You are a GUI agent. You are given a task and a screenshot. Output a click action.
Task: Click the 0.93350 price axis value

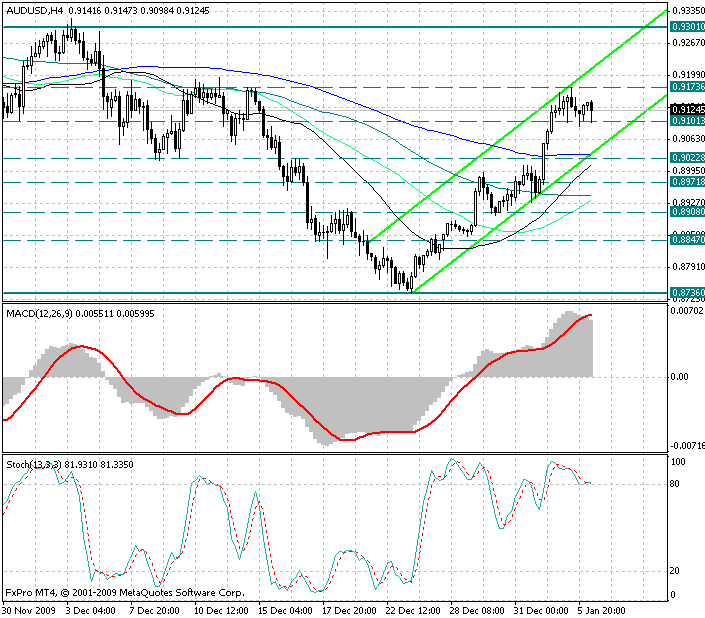[687, 11]
